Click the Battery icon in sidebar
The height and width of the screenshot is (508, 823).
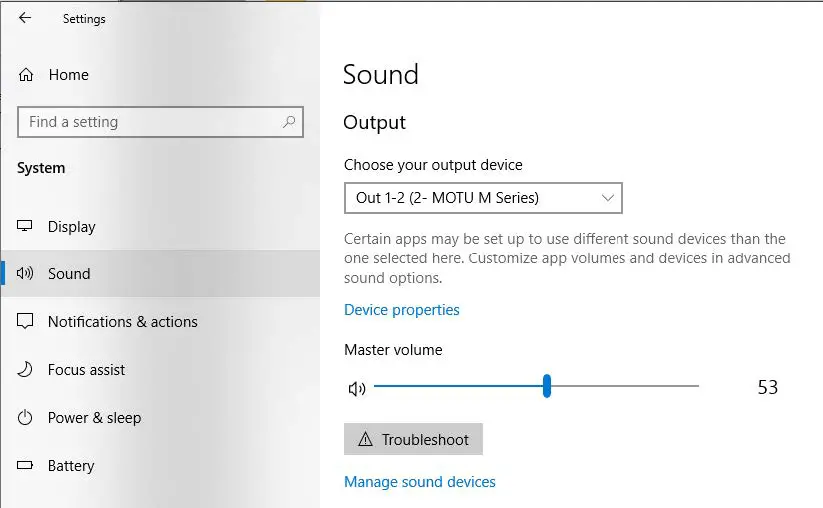[x=26, y=466]
